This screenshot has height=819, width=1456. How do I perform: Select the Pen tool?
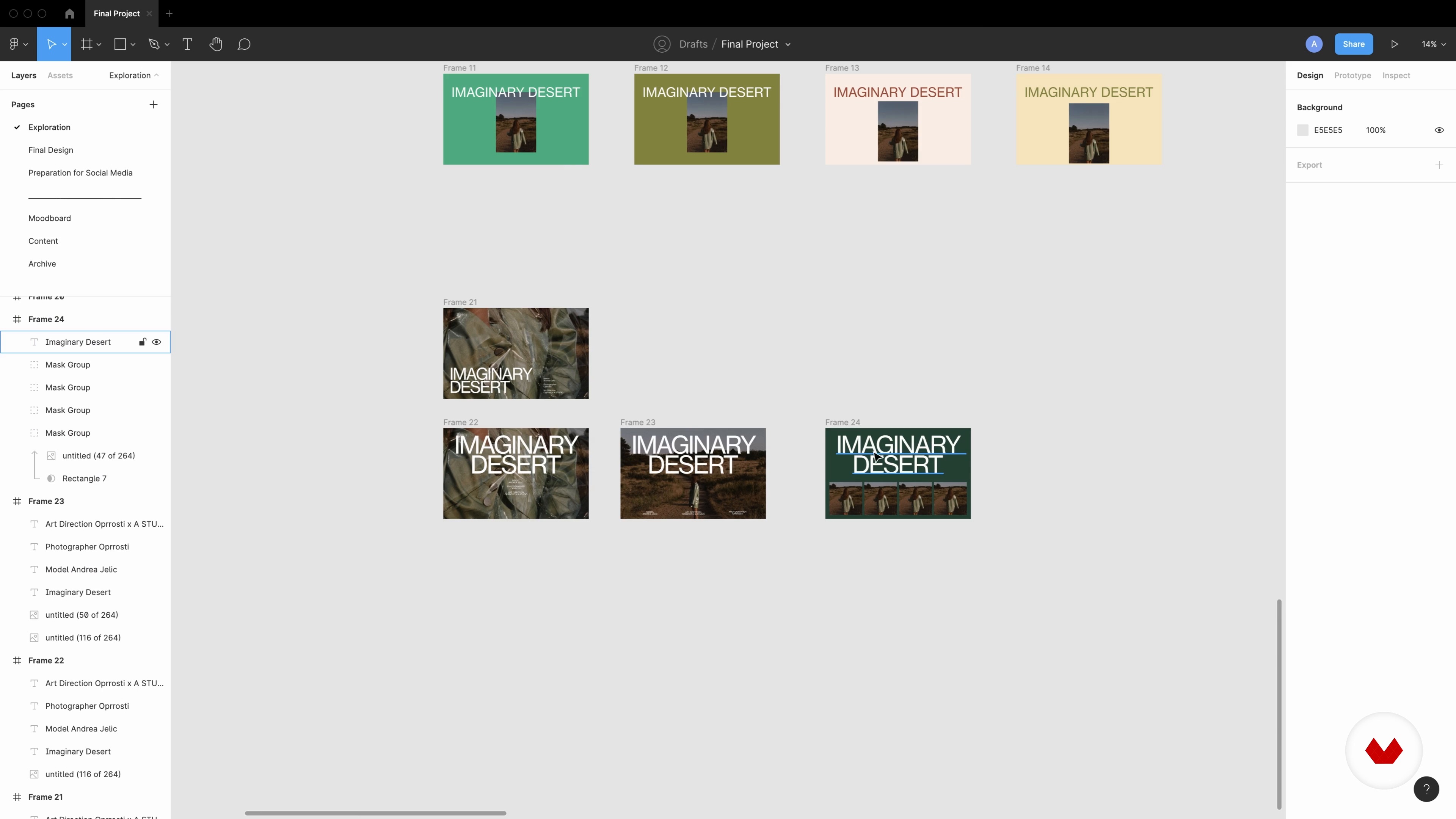(x=154, y=44)
